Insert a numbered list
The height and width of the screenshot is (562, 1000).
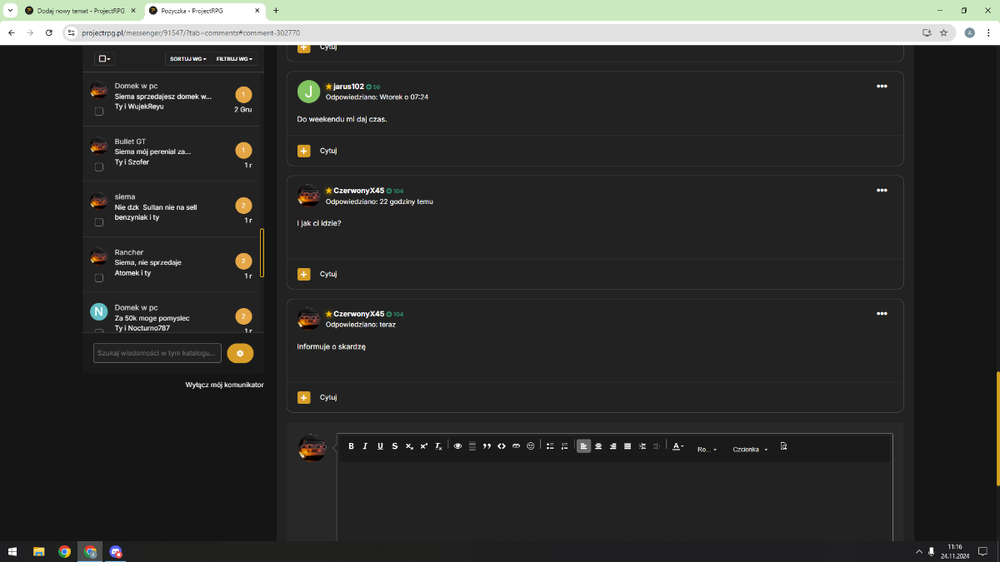pos(564,447)
